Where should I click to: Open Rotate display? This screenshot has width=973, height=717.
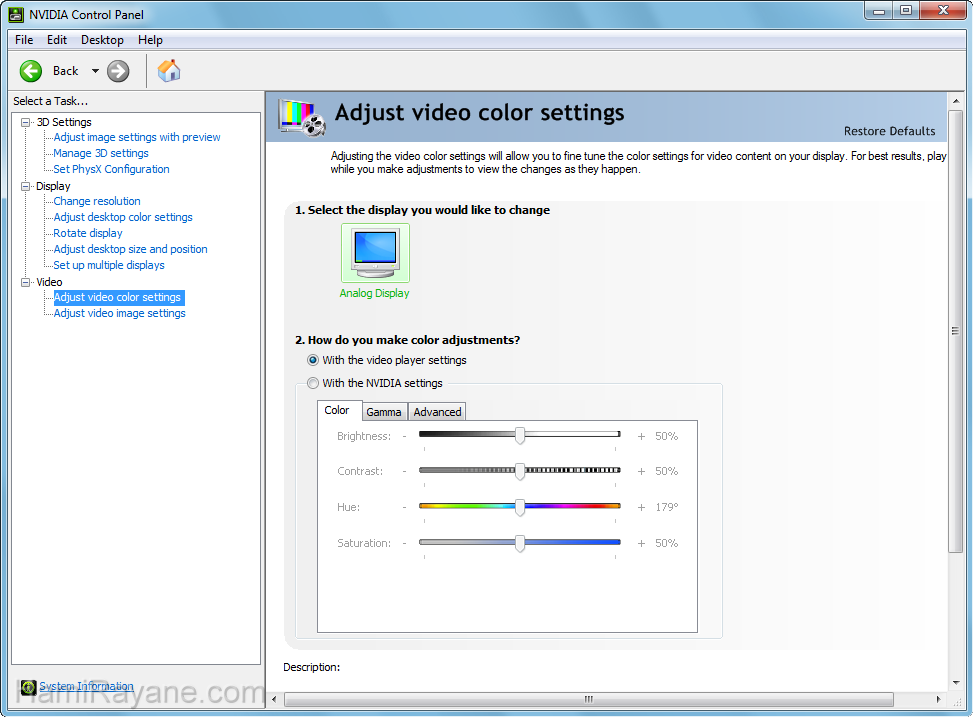pyautogui.click(x=88, y=233)
